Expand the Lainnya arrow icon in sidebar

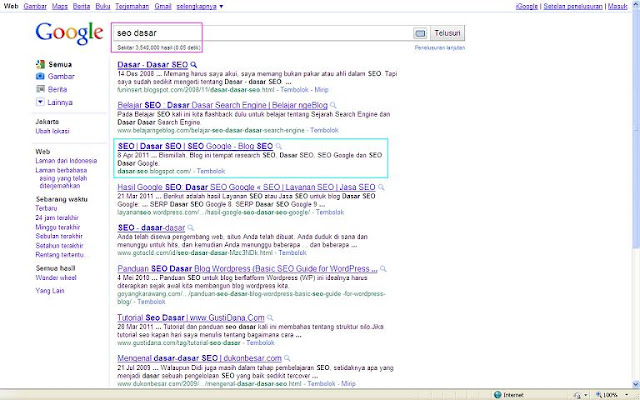pos(40,102)
